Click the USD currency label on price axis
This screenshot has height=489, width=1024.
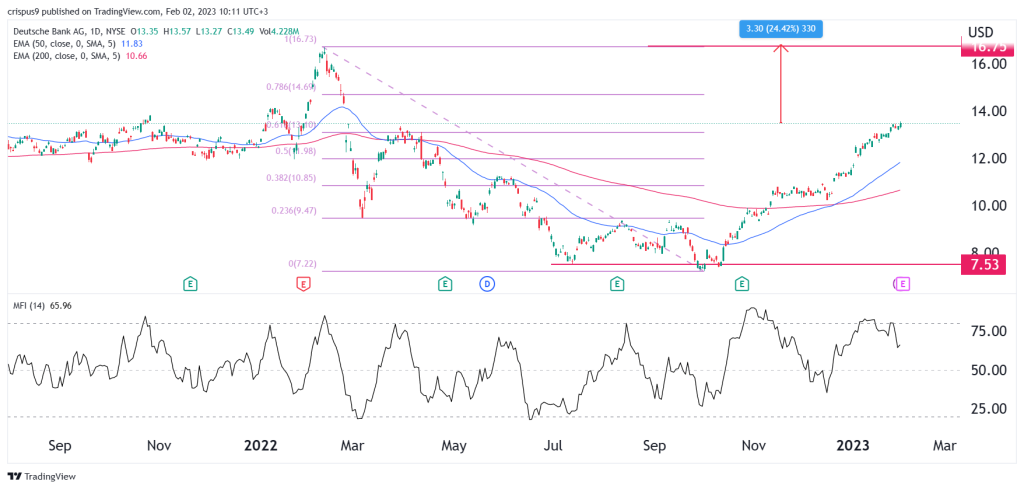click(980, 32)
